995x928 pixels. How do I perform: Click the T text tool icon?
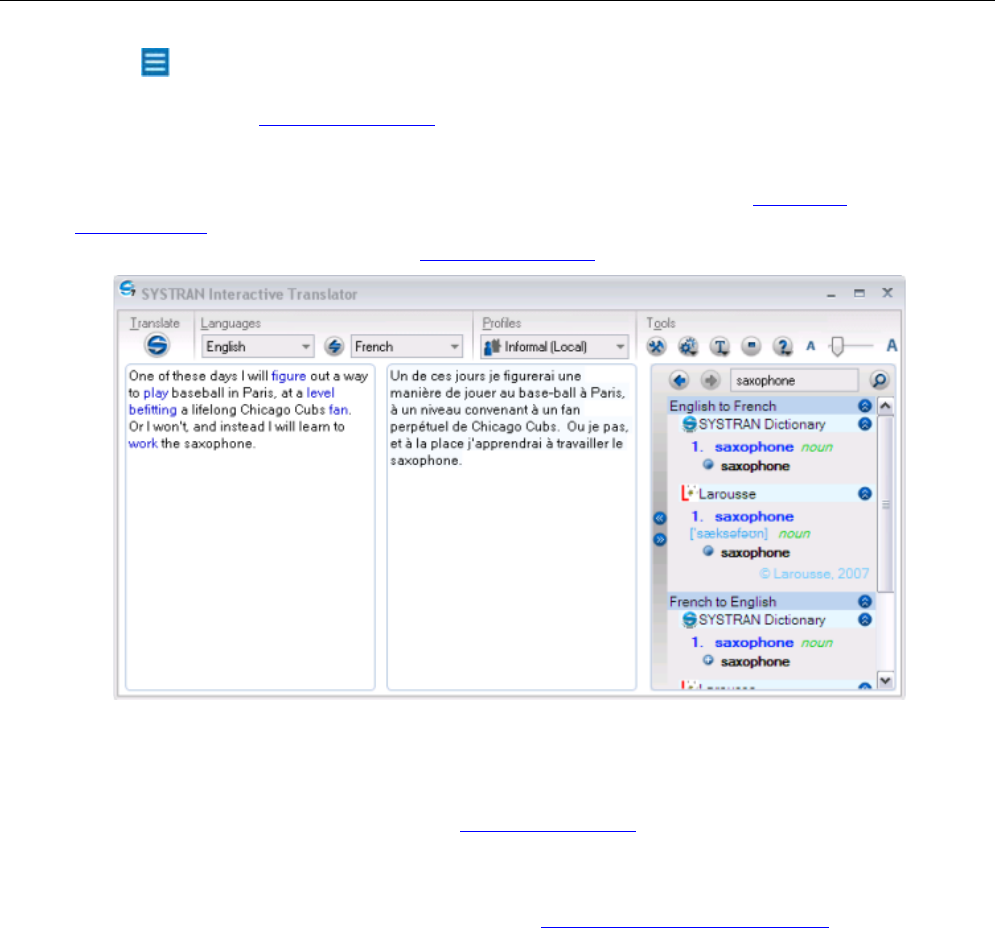[x=720, y=347]
